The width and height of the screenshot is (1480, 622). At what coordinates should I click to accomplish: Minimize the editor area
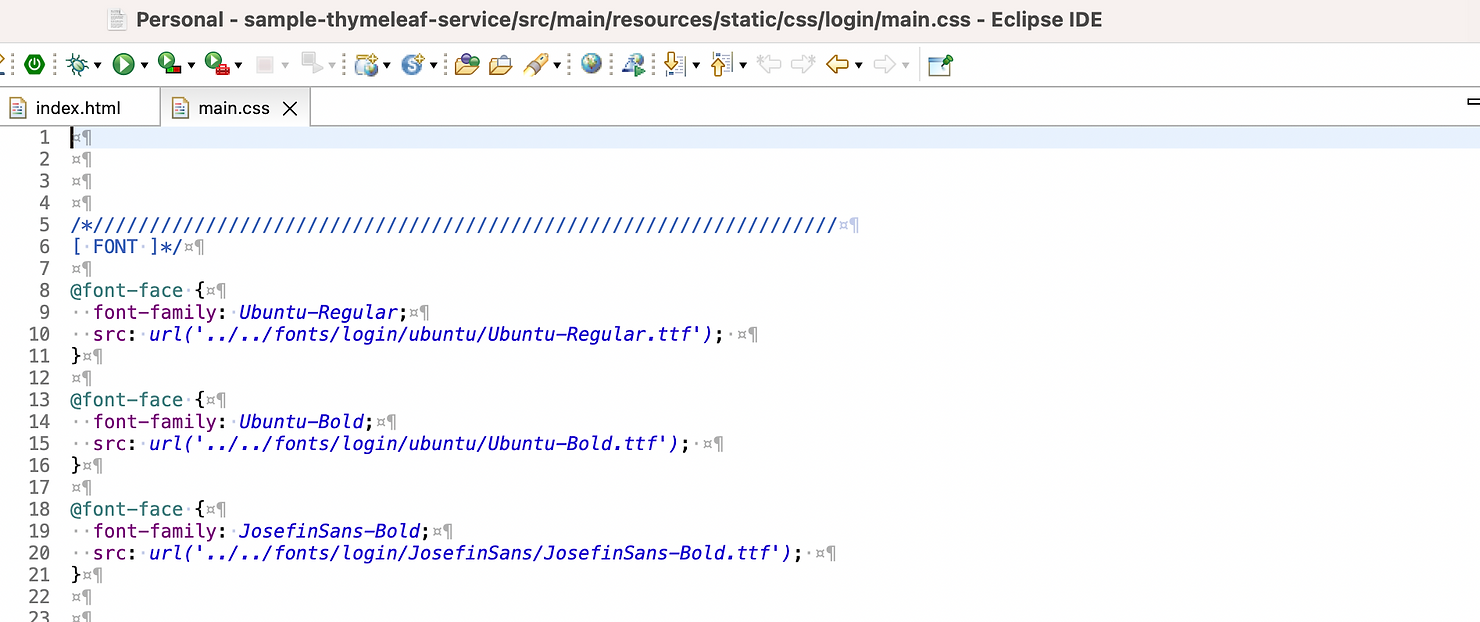(1472, 102)
